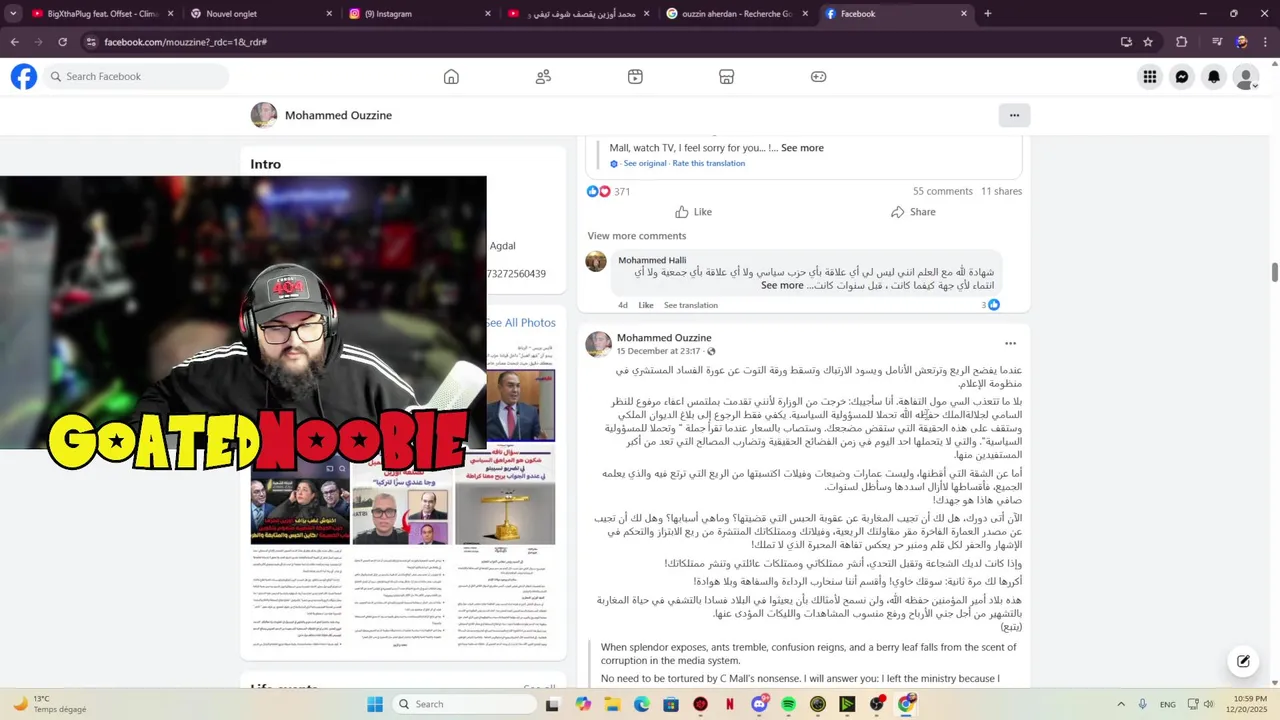Open the Windows Start menu
This screenshot has height=720, width=1280.
[375, 704]
